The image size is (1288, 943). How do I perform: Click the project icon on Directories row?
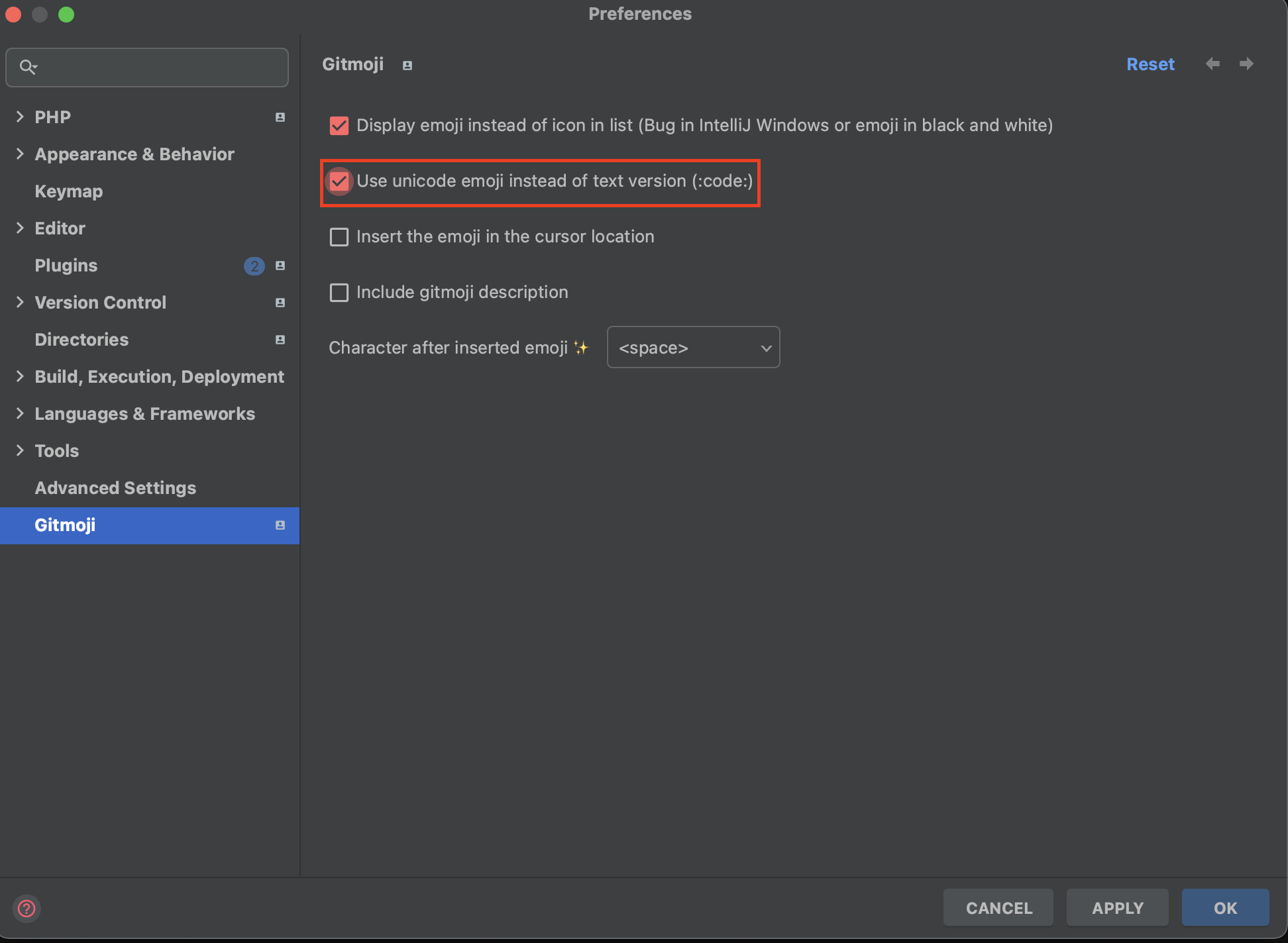(x=280, y=340)
